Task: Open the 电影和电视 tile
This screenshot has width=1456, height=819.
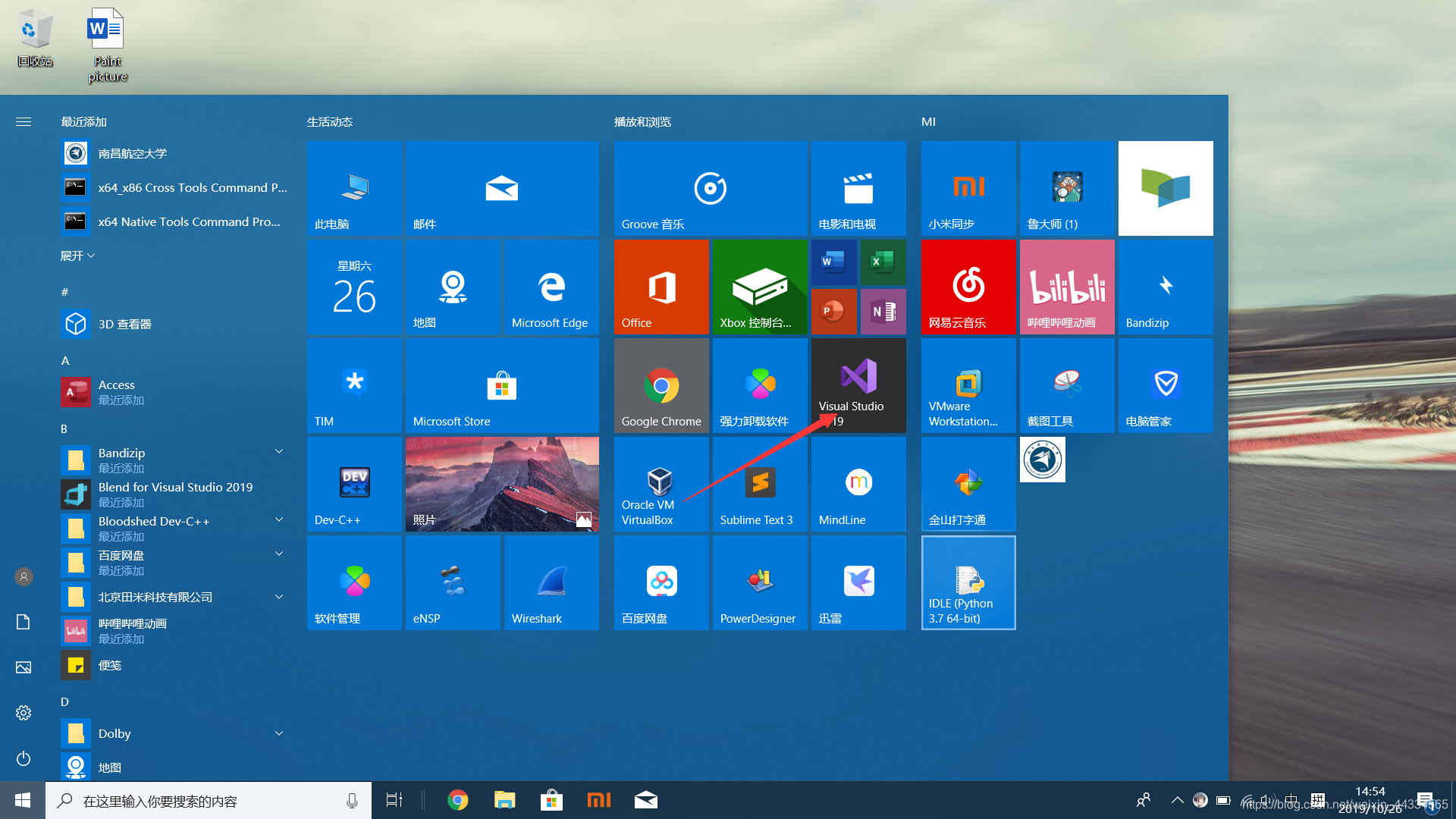Action: [858, 188]
